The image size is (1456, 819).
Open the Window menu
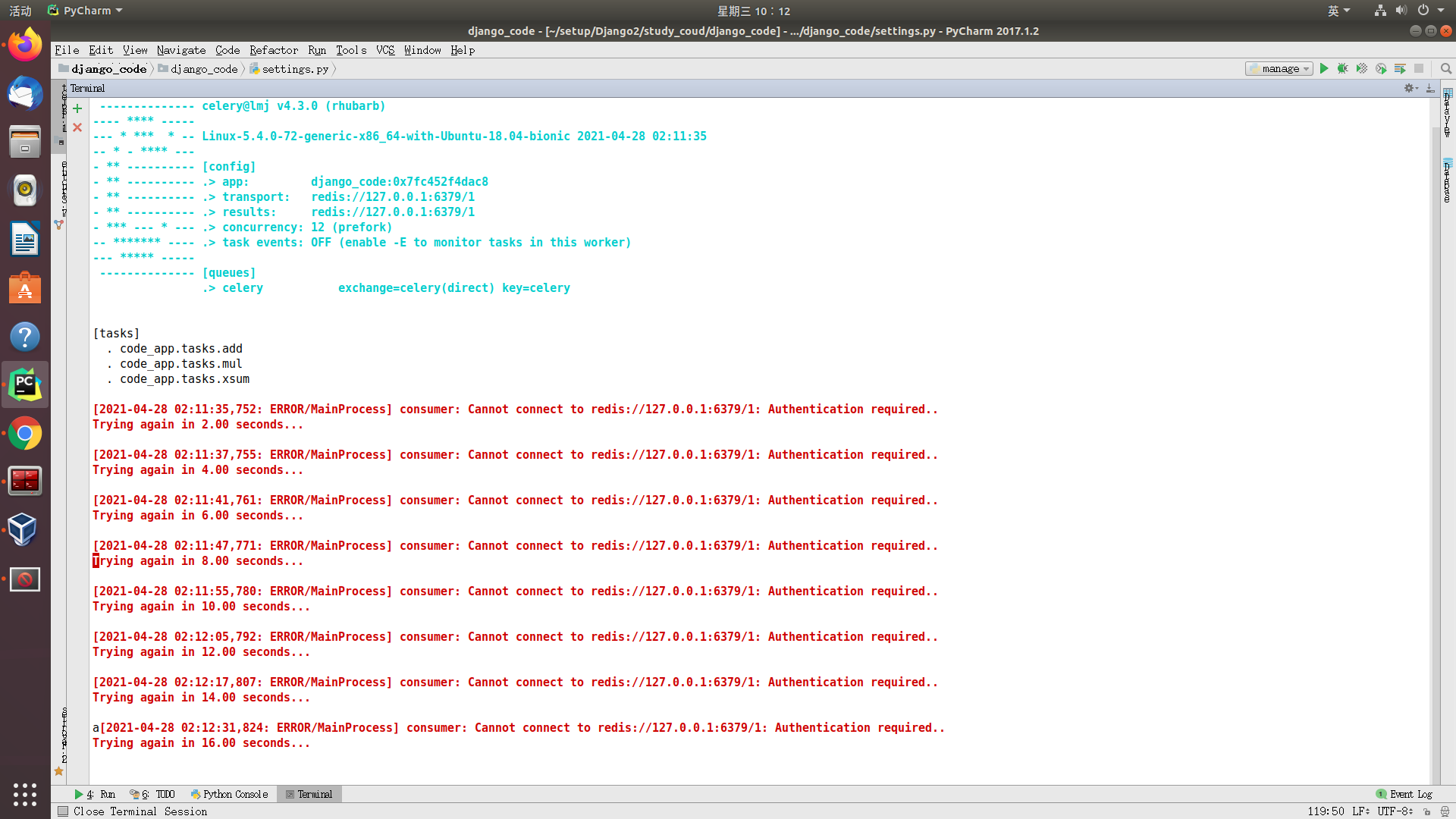pyautogui.click(x=422, y=50)
